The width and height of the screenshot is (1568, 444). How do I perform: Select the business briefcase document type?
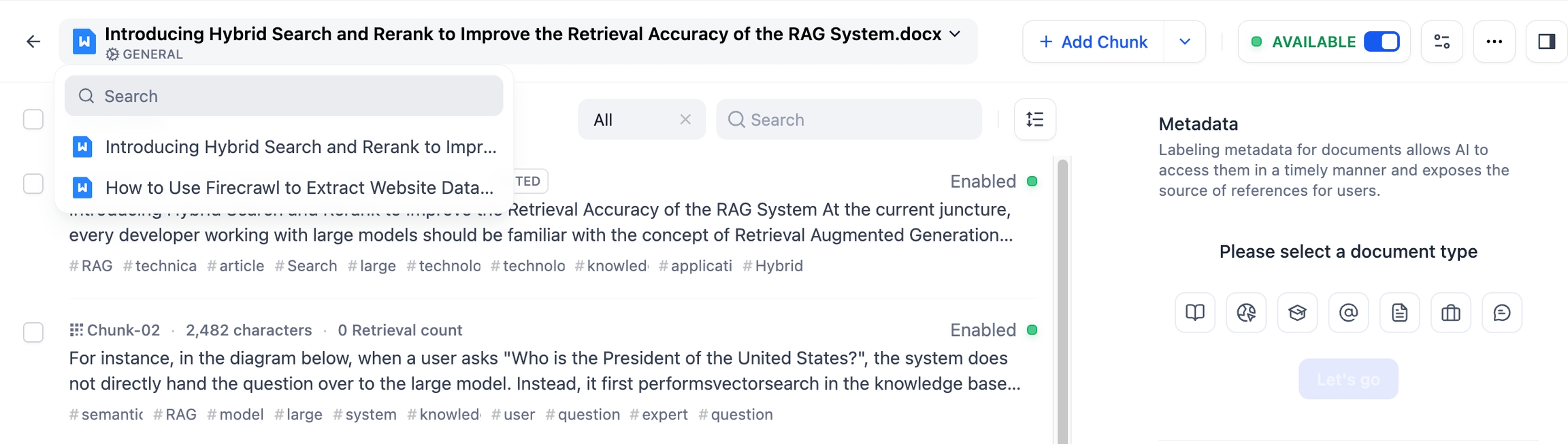tap(1450, 313)
